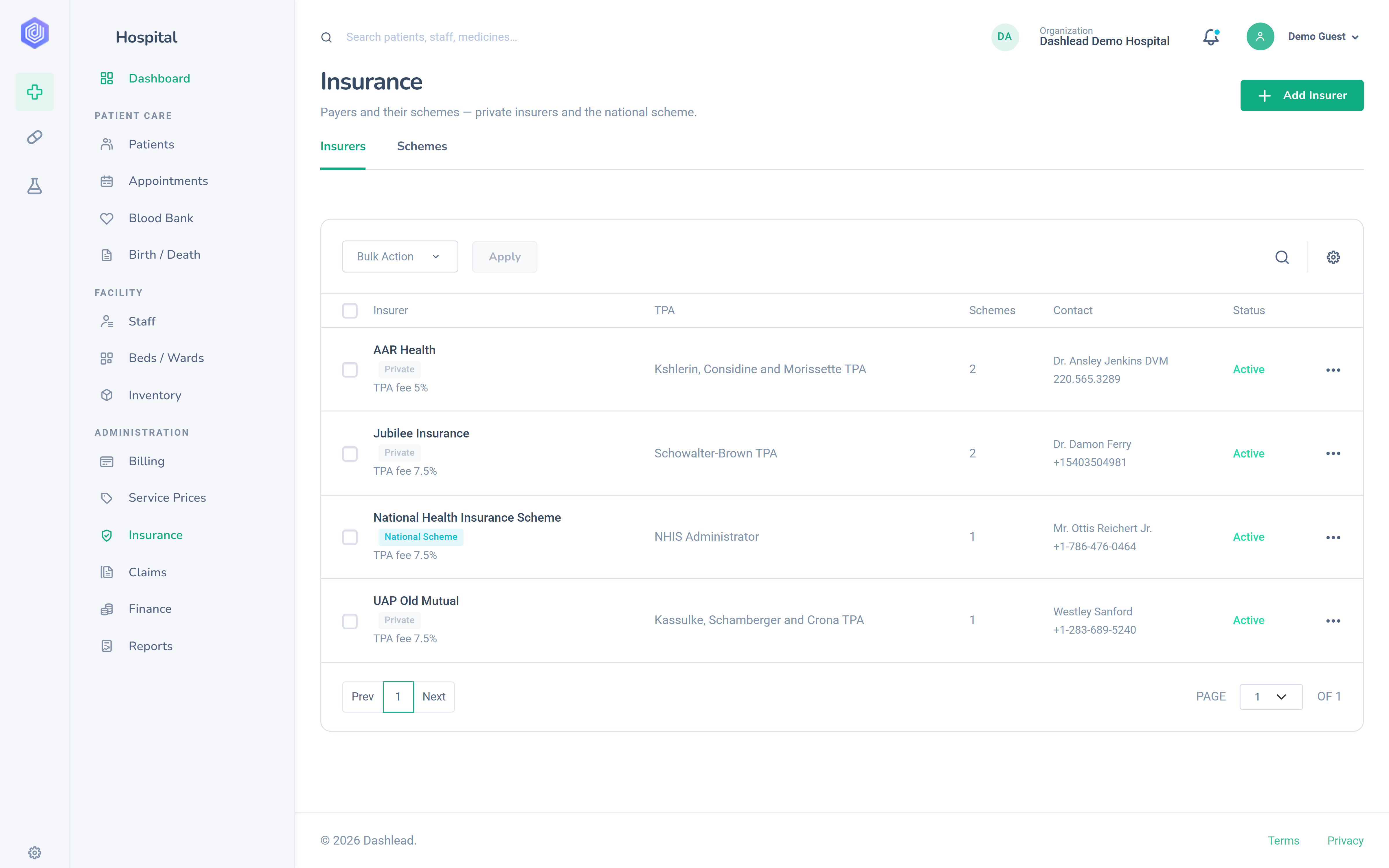Viewport: 1389px width, 868px height.
Task: Open actions menu for UAP Old Mutual
Action: point(1333,621)
